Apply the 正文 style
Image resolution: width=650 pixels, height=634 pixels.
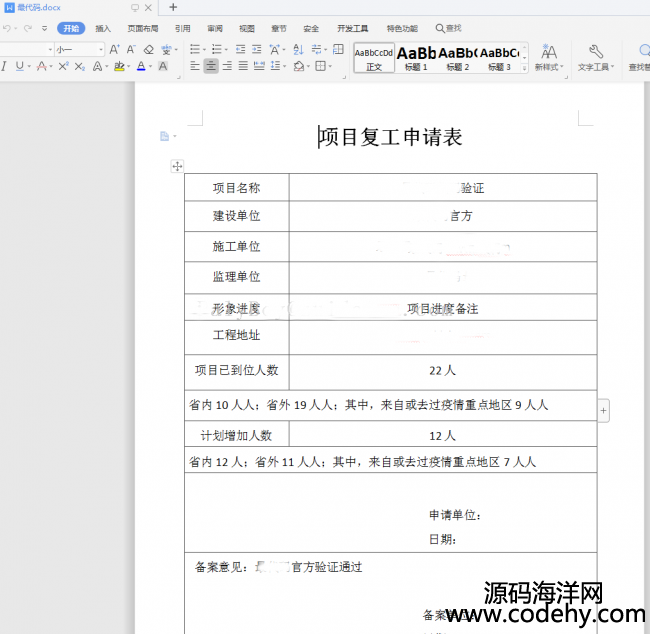pos(374,58)
